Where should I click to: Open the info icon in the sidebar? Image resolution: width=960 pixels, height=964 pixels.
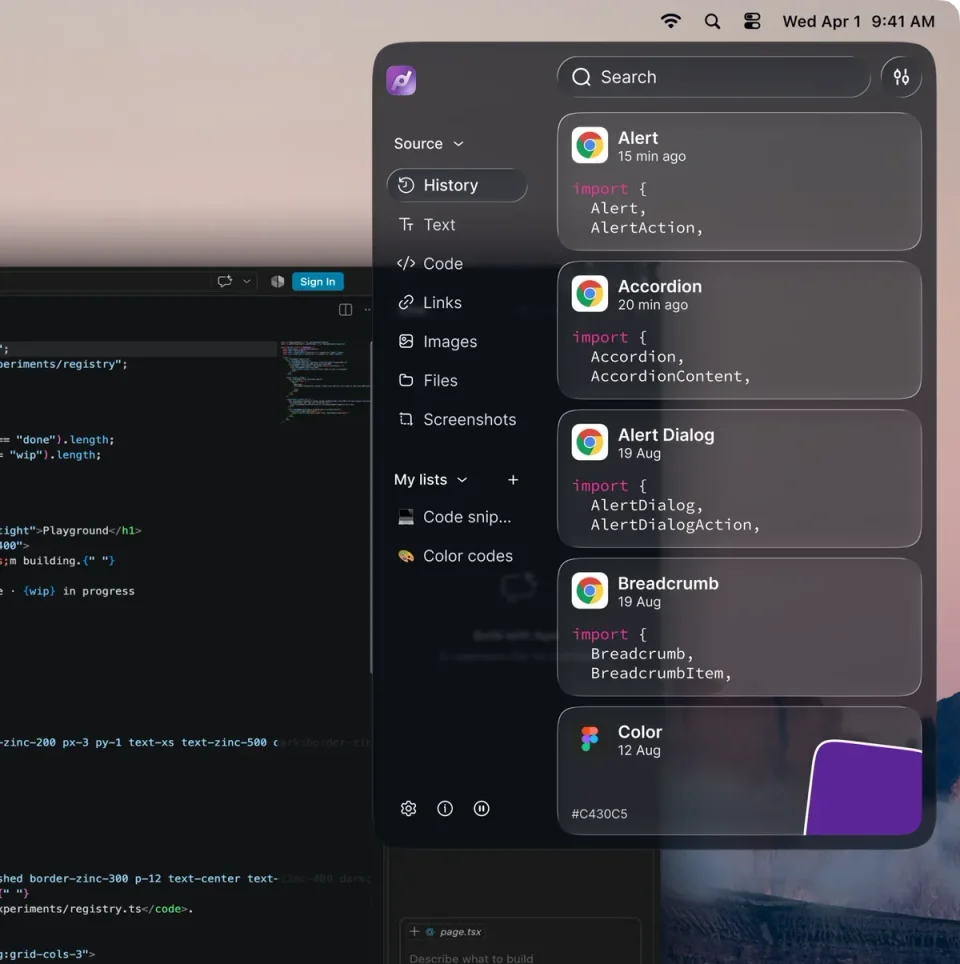pyautogui.click(x=445, y=808)
